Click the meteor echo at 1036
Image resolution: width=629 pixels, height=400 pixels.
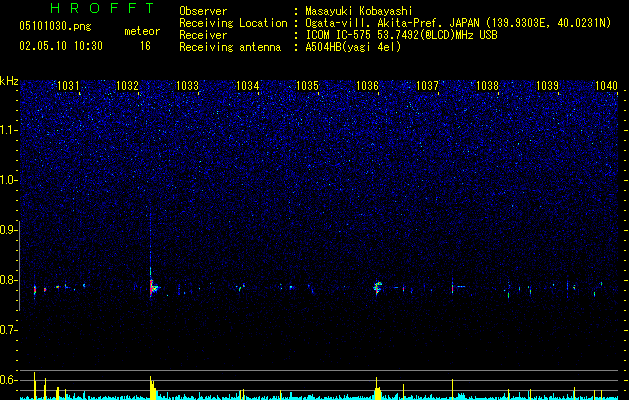377,287
